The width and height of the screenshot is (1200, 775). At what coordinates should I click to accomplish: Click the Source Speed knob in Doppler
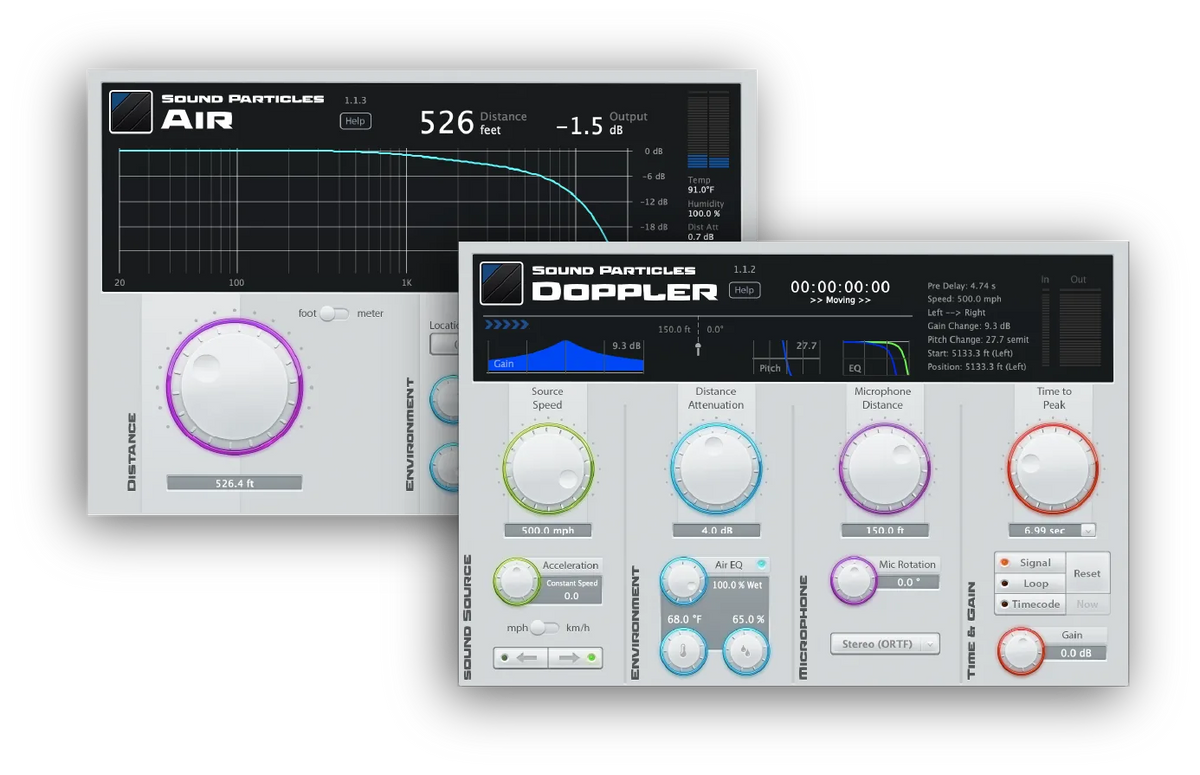pos(547,469)
